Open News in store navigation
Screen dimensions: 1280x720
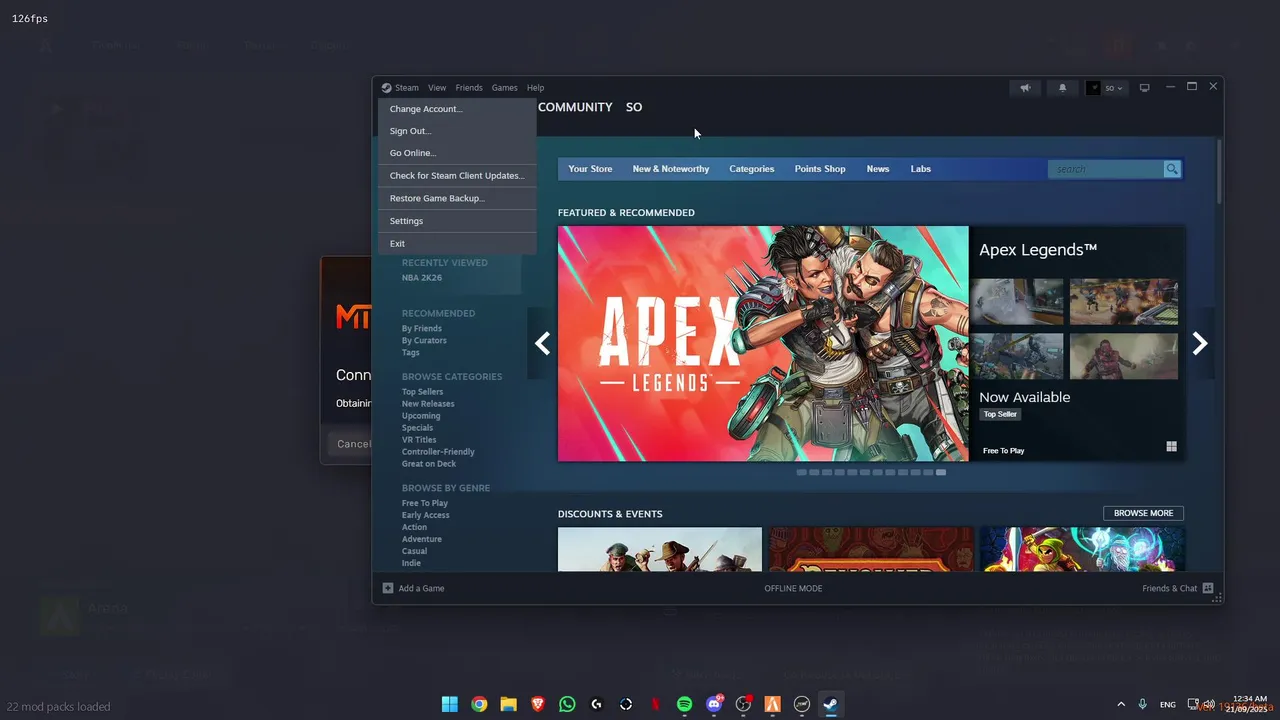click(x=878, y=169)
